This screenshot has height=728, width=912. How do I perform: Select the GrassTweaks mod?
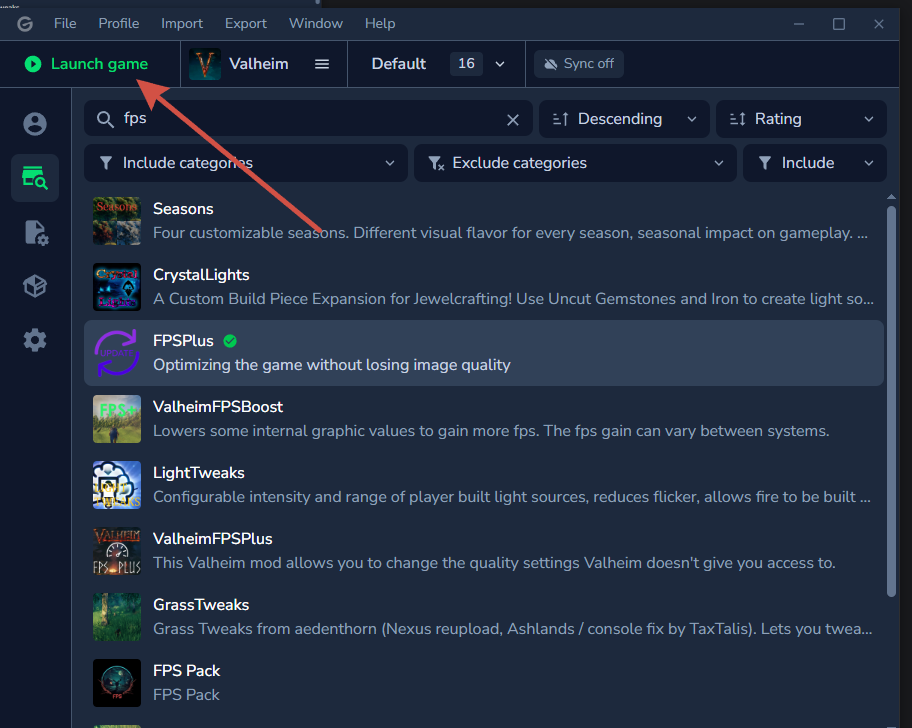[x=484, y=617]
